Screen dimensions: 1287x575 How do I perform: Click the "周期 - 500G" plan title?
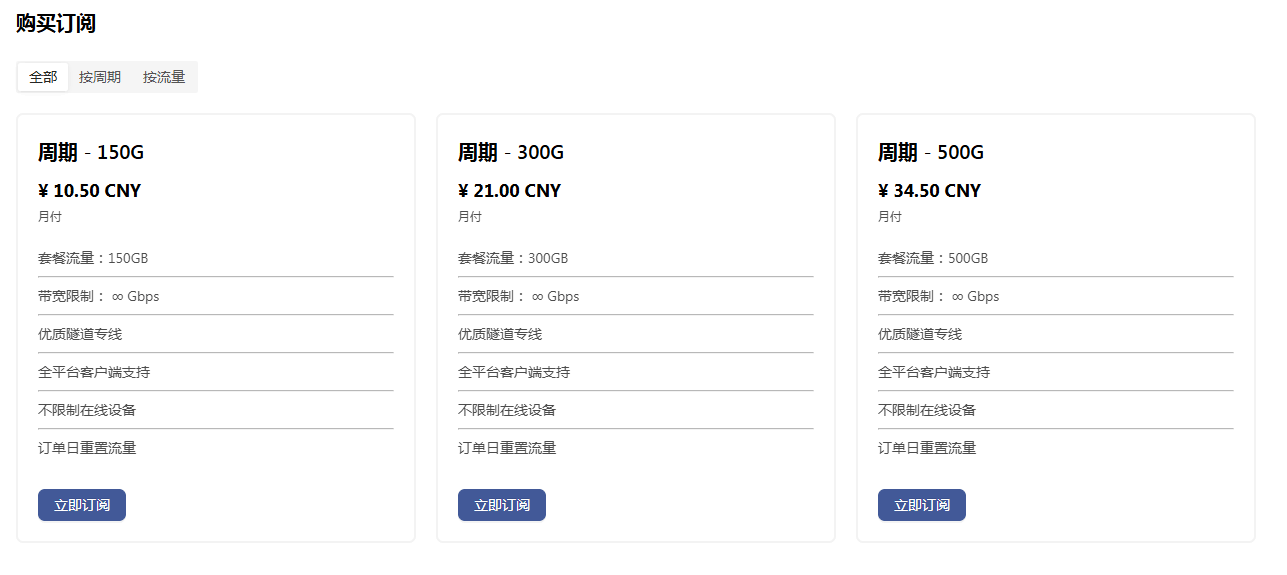(931, 152)
